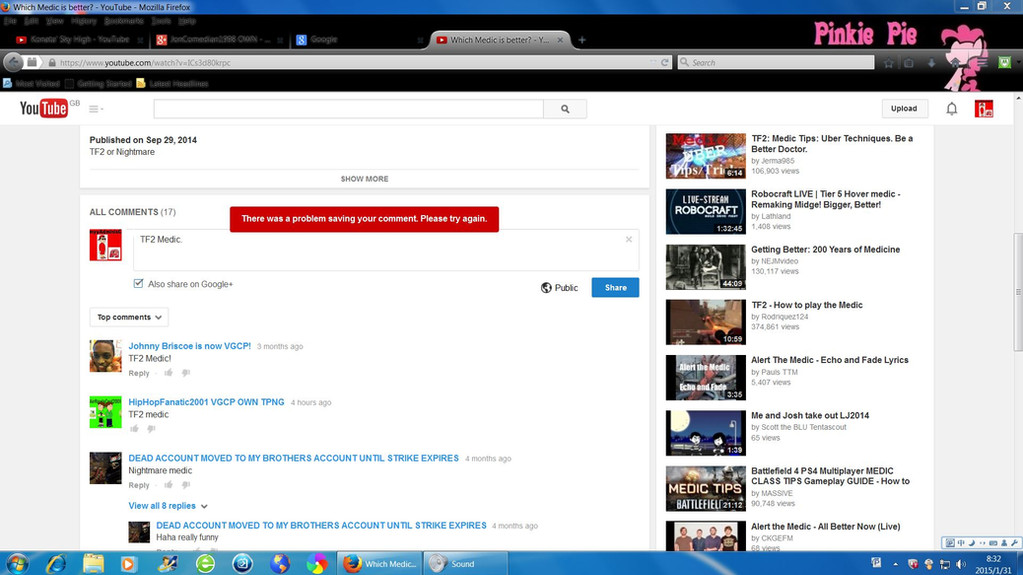The height and width of the screenshot is (575, 1023).
Task: Open the first DEAD ACCOUNT MOVED commenter link
Action: [294, 458]
